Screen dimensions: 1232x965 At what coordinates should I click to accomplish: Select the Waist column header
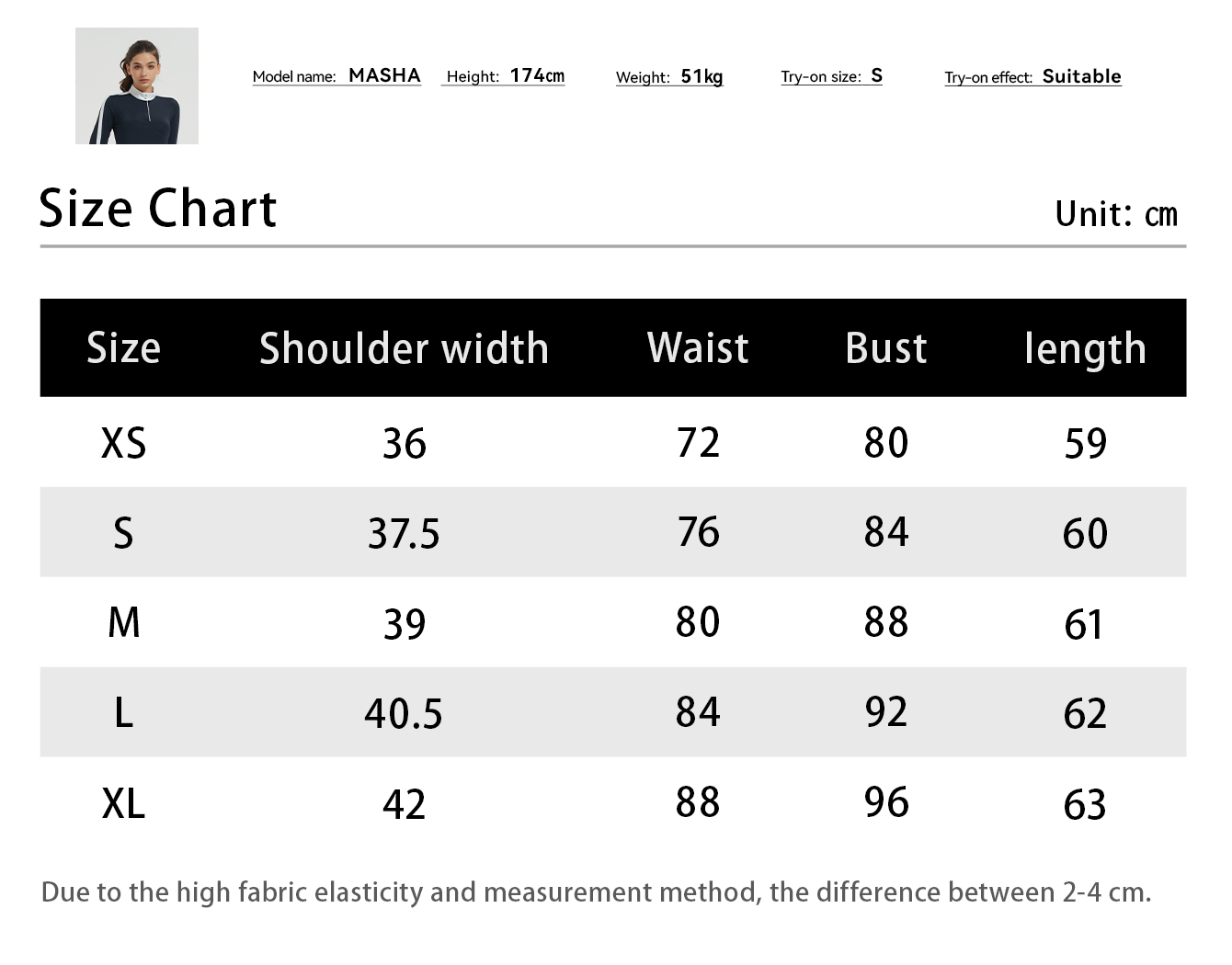(x=698, y=348)
